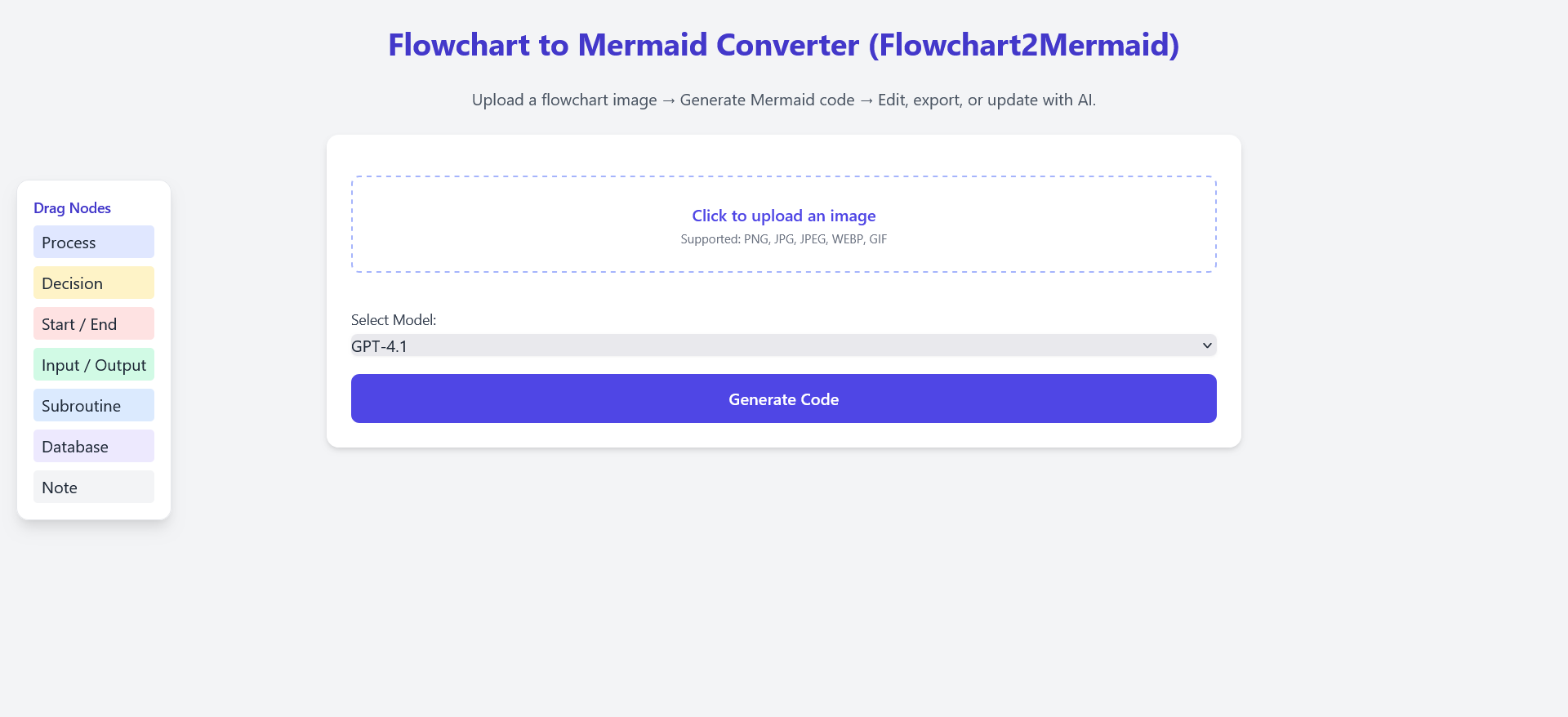Click the 'Click to upload an image' link
Viewport: 1568px width, 717px height.
pos(783,216)
